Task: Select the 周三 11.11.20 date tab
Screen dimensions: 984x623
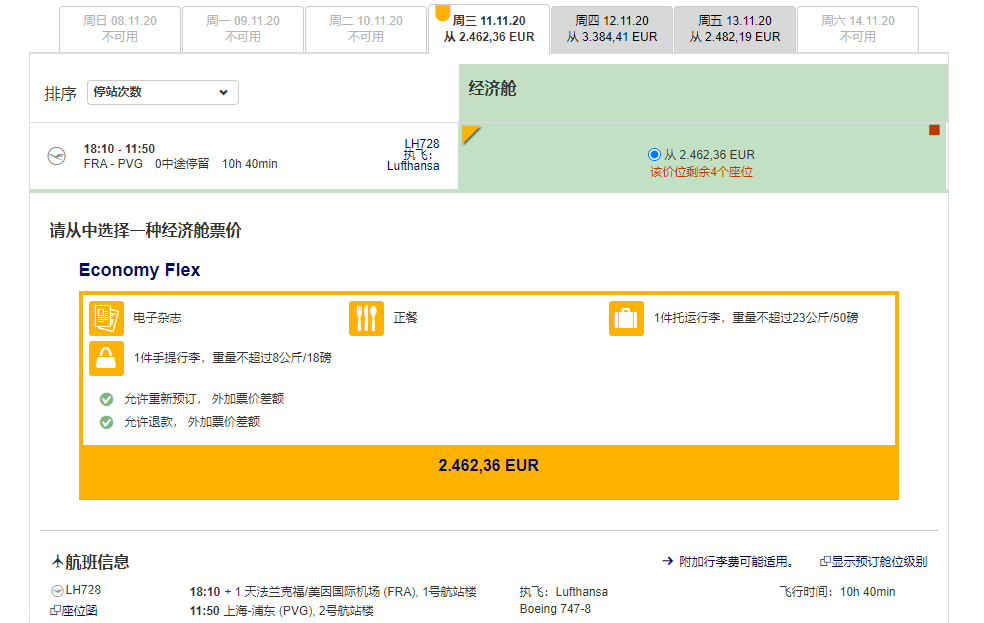Action: click(489, 29)
